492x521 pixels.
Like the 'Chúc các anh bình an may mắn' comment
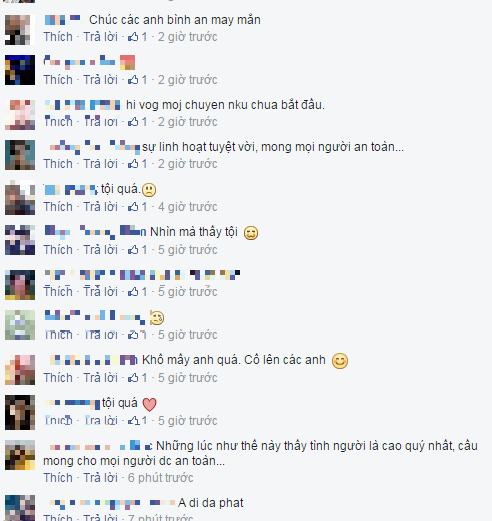(x=58, y=37)
